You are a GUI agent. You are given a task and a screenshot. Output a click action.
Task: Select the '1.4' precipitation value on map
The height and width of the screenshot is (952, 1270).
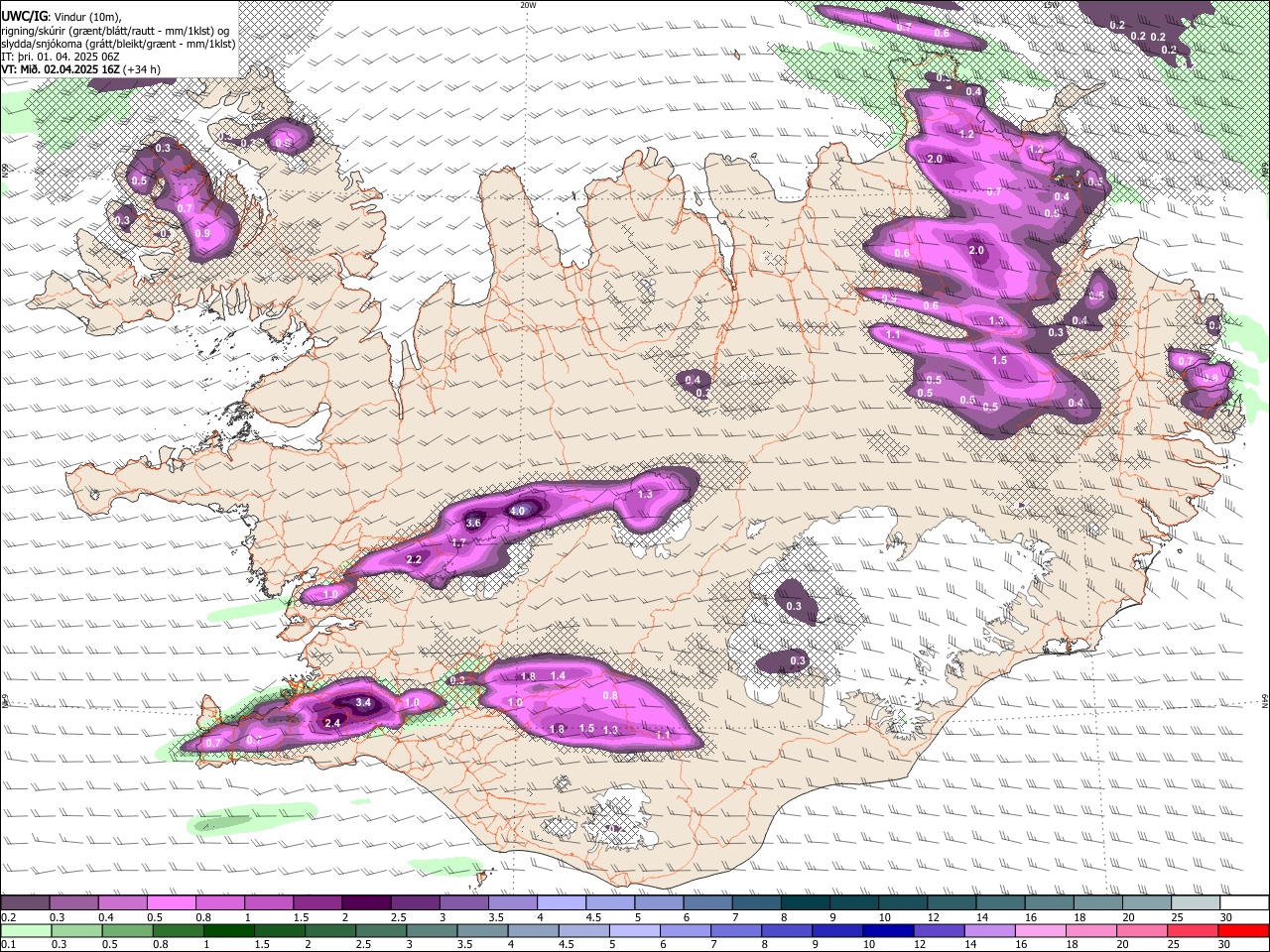click(558, 676)
